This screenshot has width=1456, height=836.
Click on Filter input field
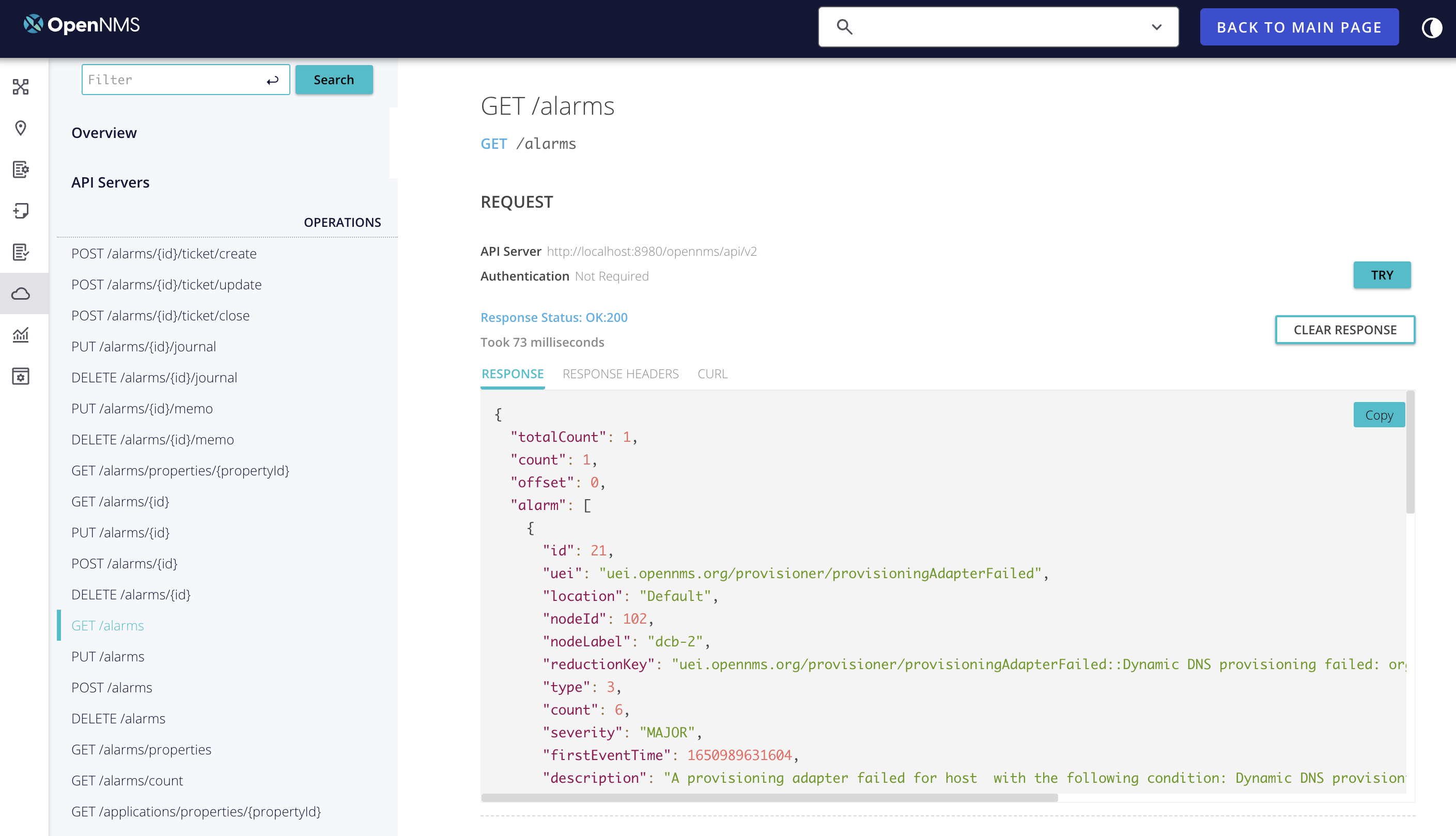tap(186, 80)
